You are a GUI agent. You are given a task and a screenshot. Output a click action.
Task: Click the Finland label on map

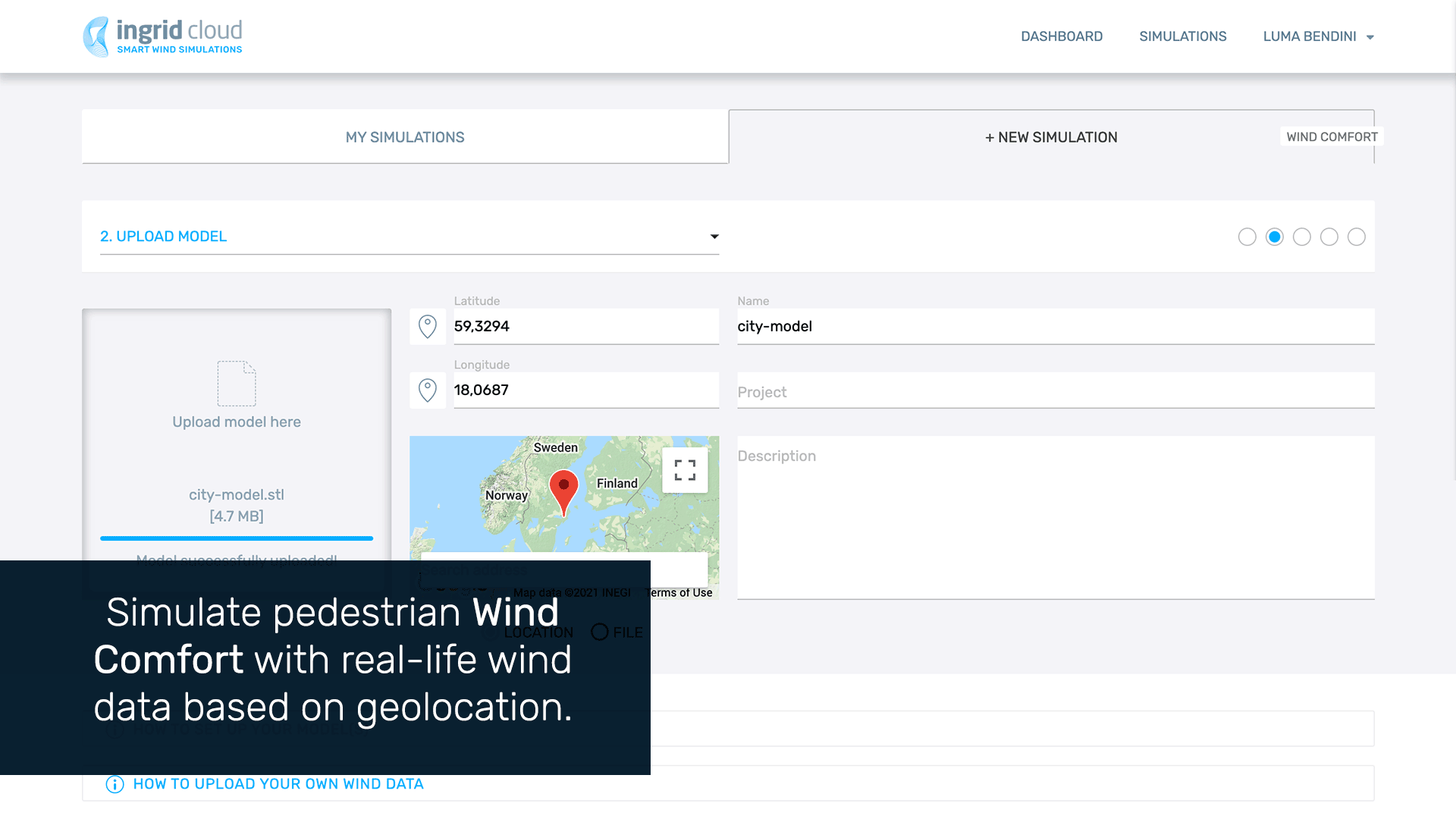[617, 483]
